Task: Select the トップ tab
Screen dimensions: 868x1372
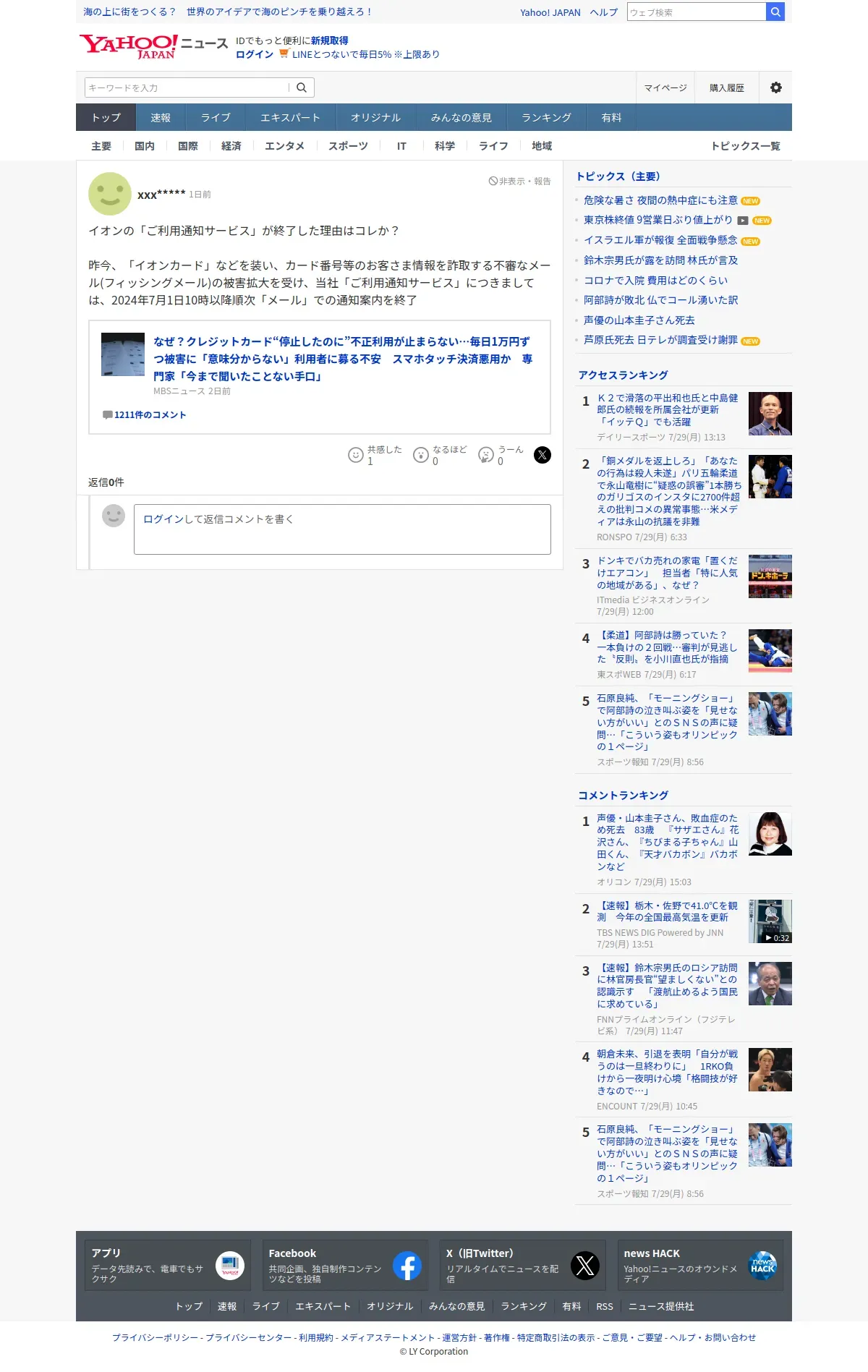Action: 106,117
